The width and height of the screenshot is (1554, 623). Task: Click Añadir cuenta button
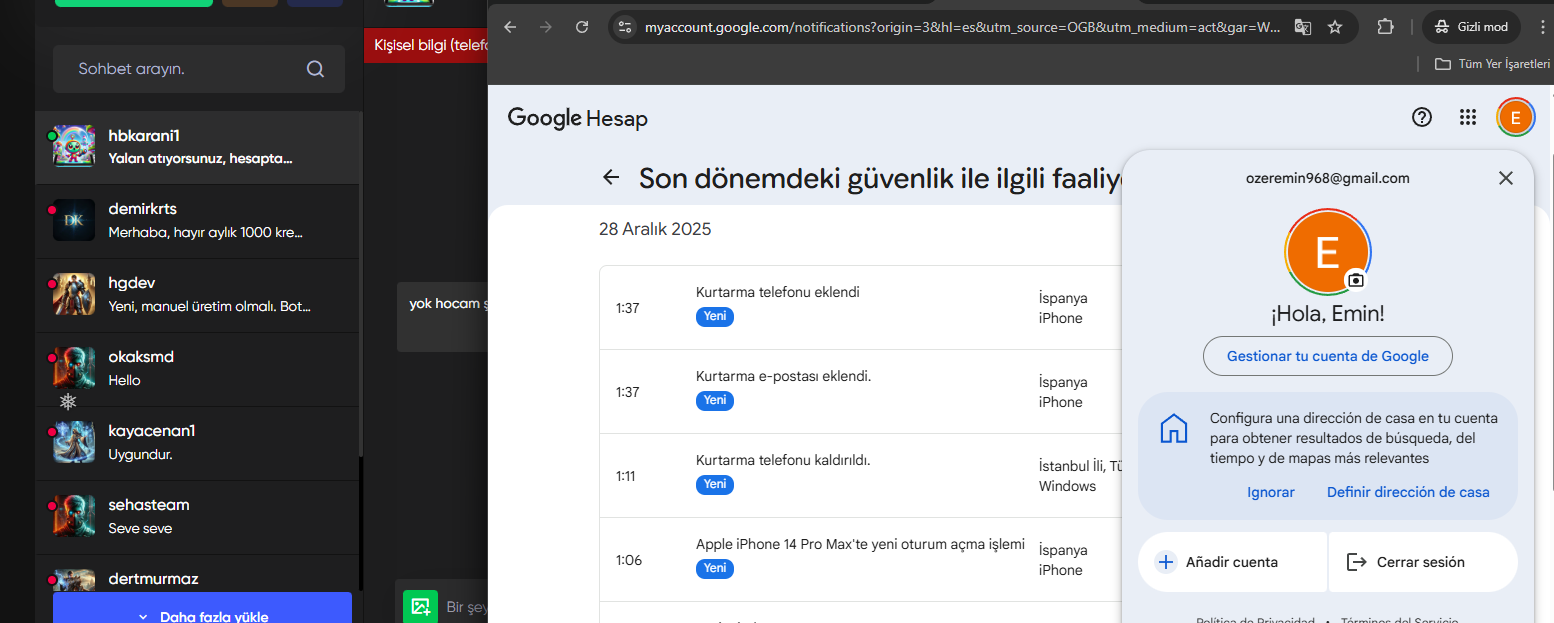(x=1232, y=562)
